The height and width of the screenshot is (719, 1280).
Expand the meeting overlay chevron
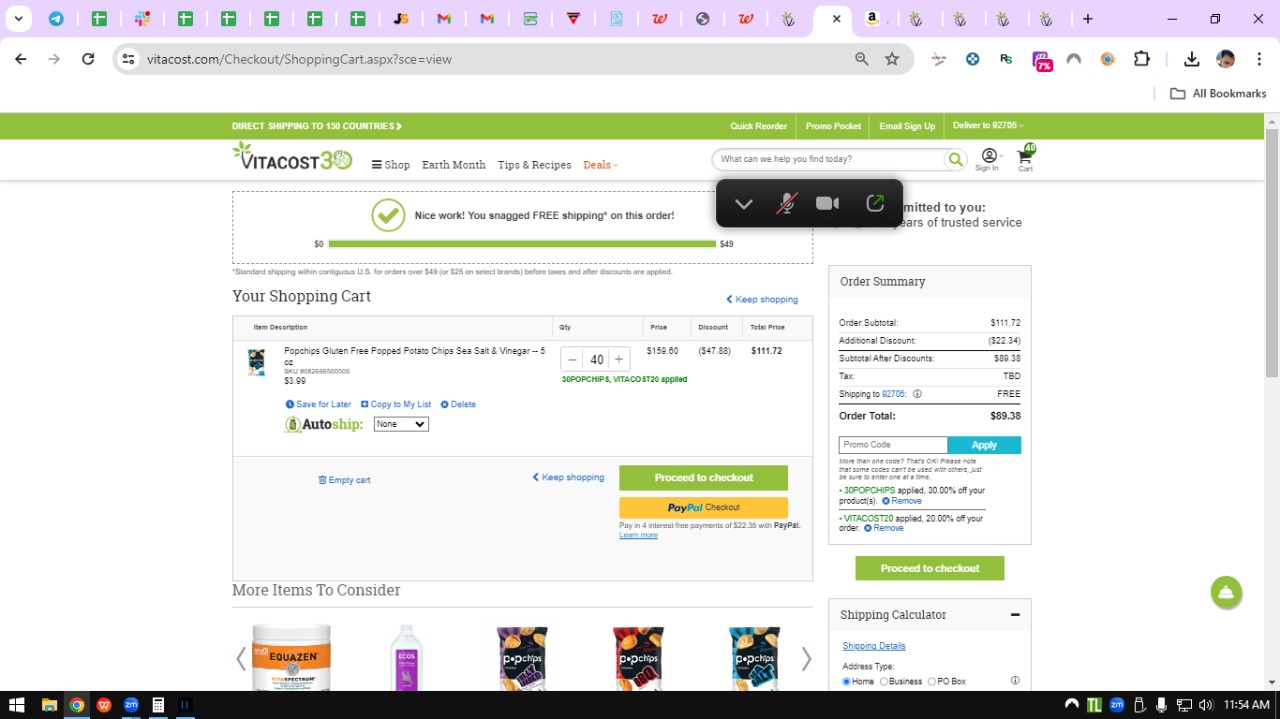743,204
